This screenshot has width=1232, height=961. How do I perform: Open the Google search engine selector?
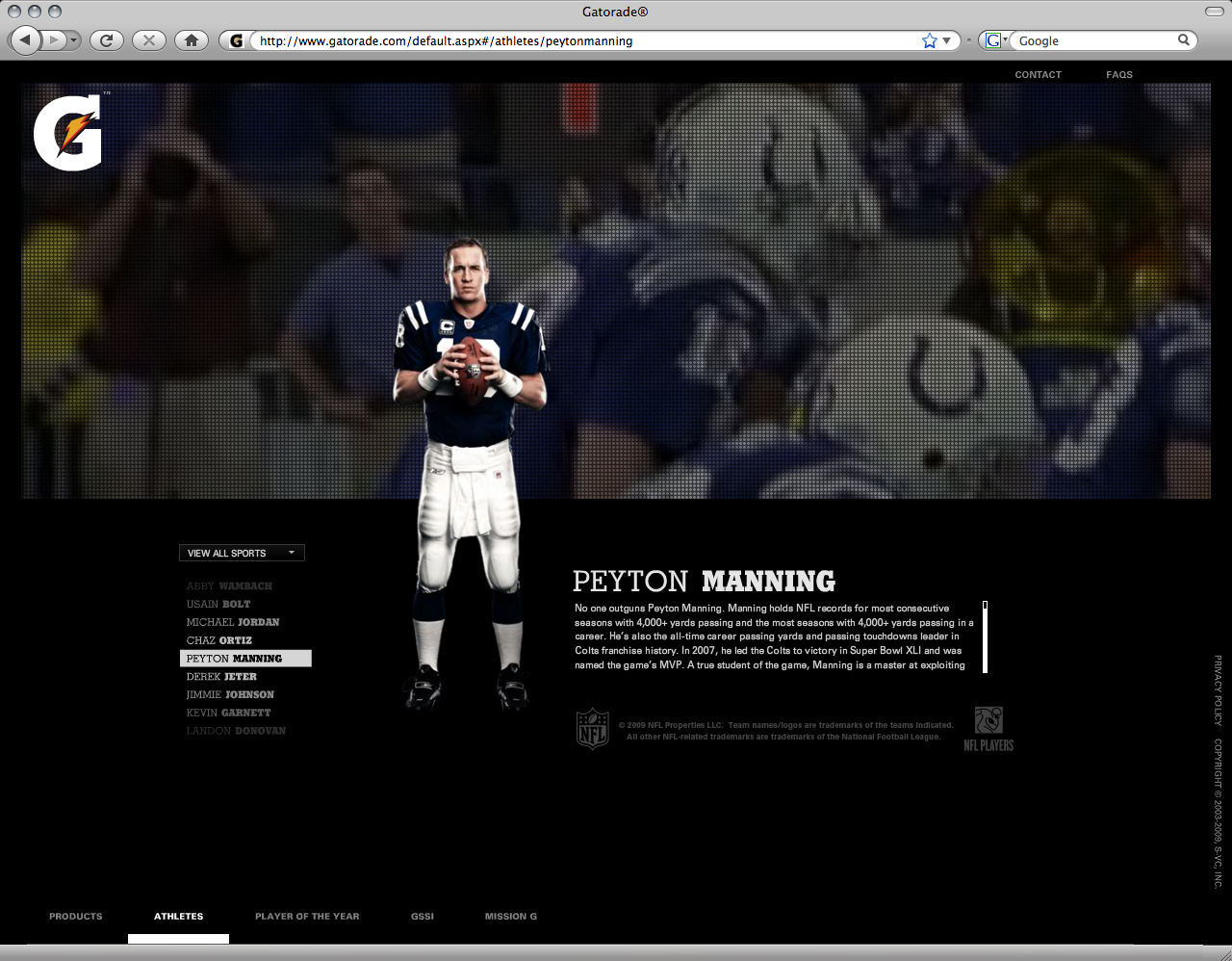pyautogui.click(x=994, y=40)
